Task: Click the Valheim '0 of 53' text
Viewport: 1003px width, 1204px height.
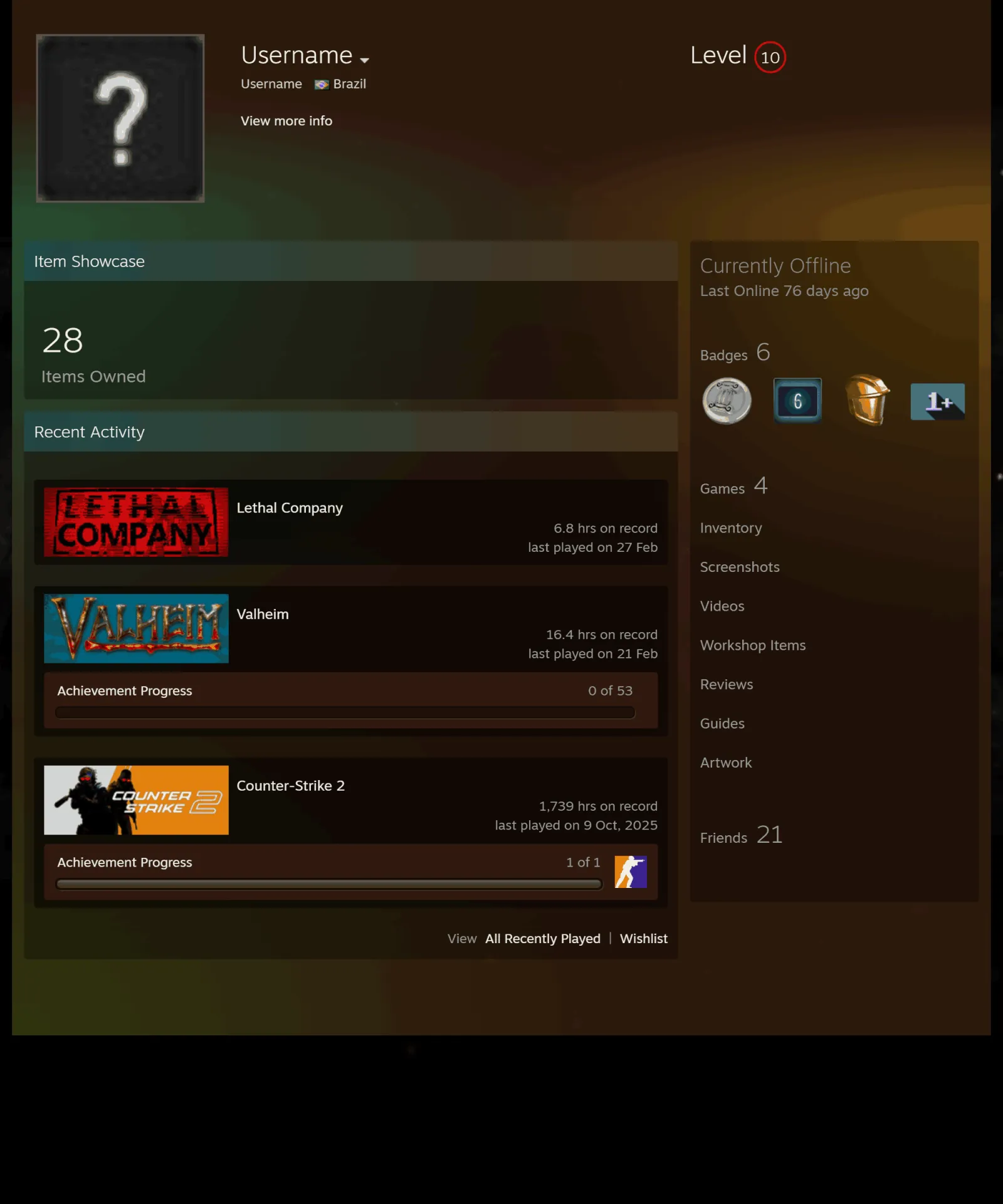Action: 610,691
